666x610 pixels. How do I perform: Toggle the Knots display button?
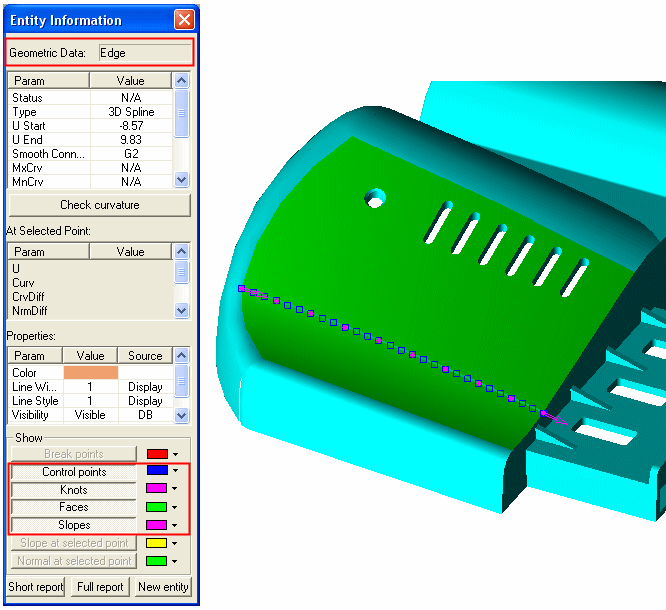click(74, 490)
